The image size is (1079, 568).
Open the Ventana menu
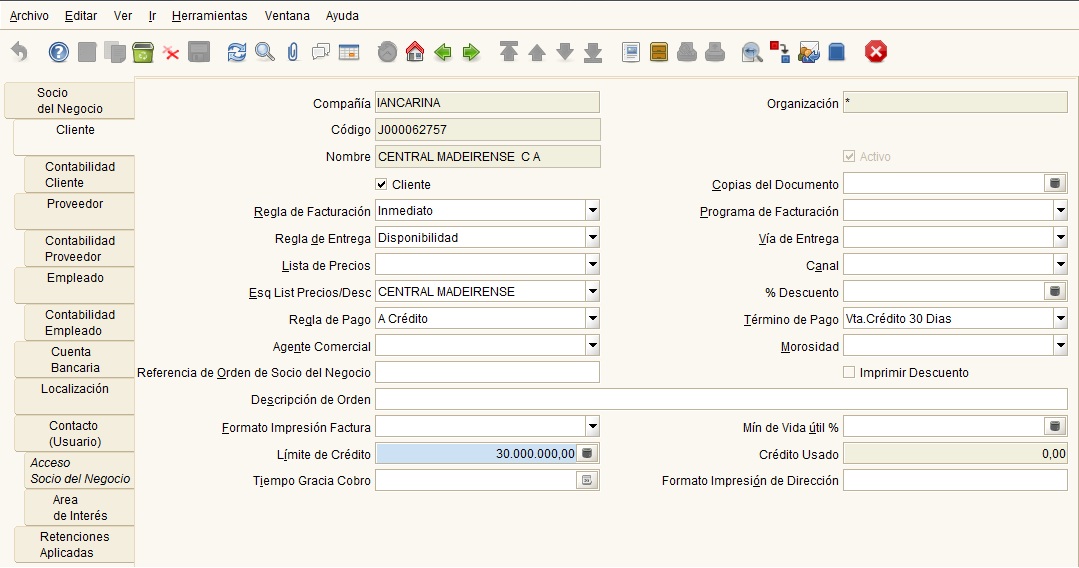[287, 15]
